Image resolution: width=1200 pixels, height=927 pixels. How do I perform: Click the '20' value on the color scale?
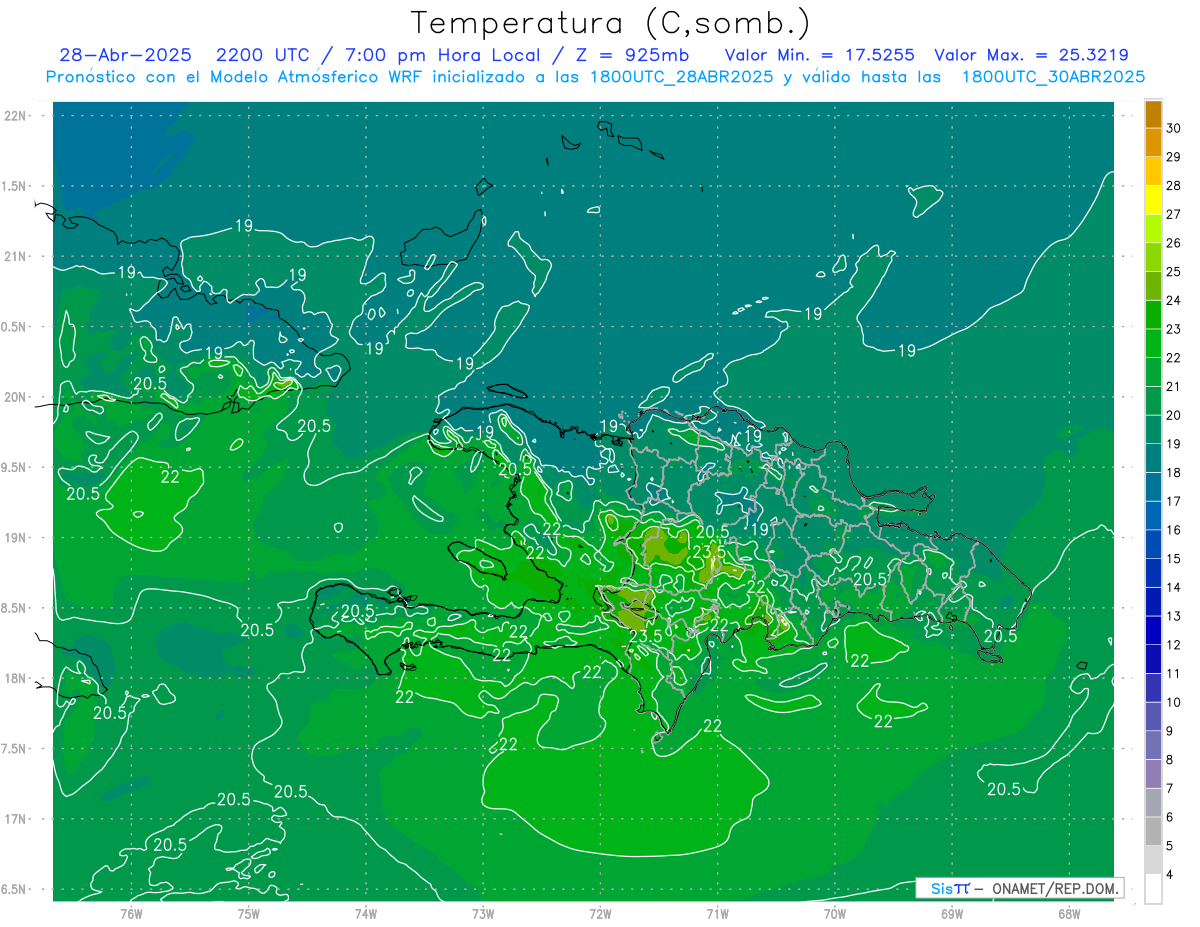1175,415
